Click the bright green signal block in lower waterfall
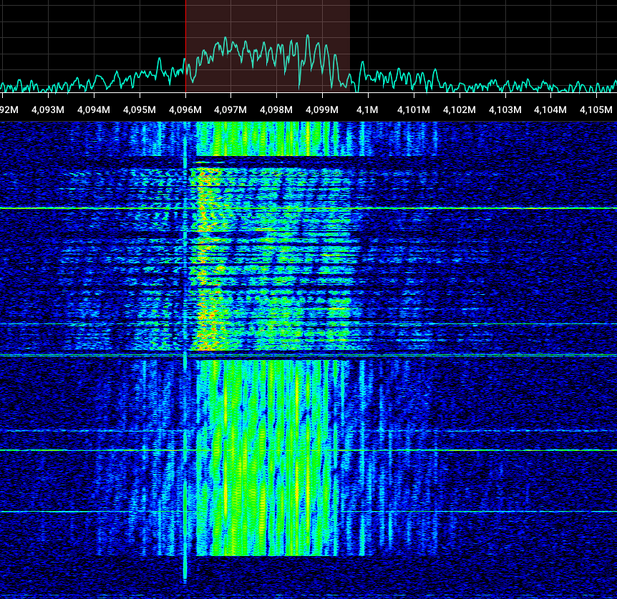617x599 pixels. point(268,458)
